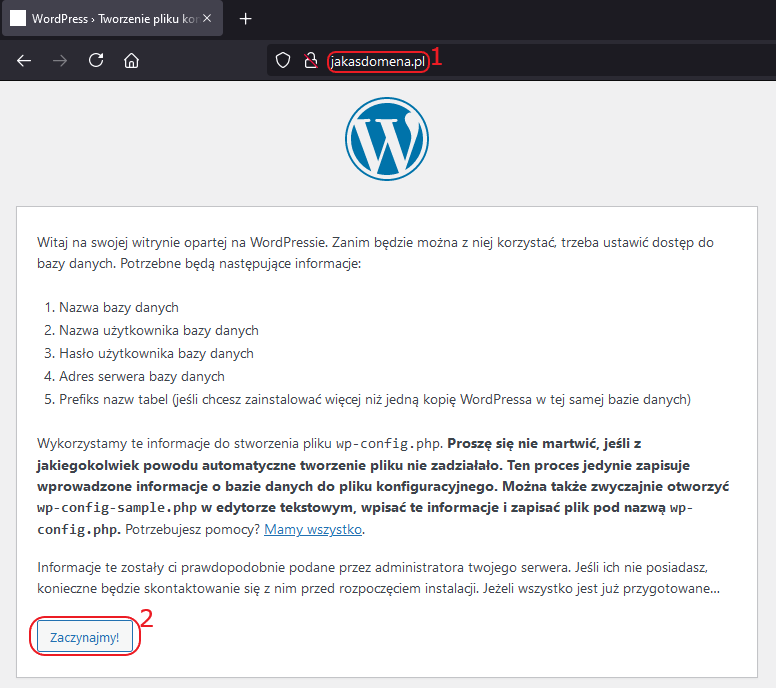Click the "Witaj na swojej witrynie" paragraph
776x688 pixels.
click(x=375, y=252)
